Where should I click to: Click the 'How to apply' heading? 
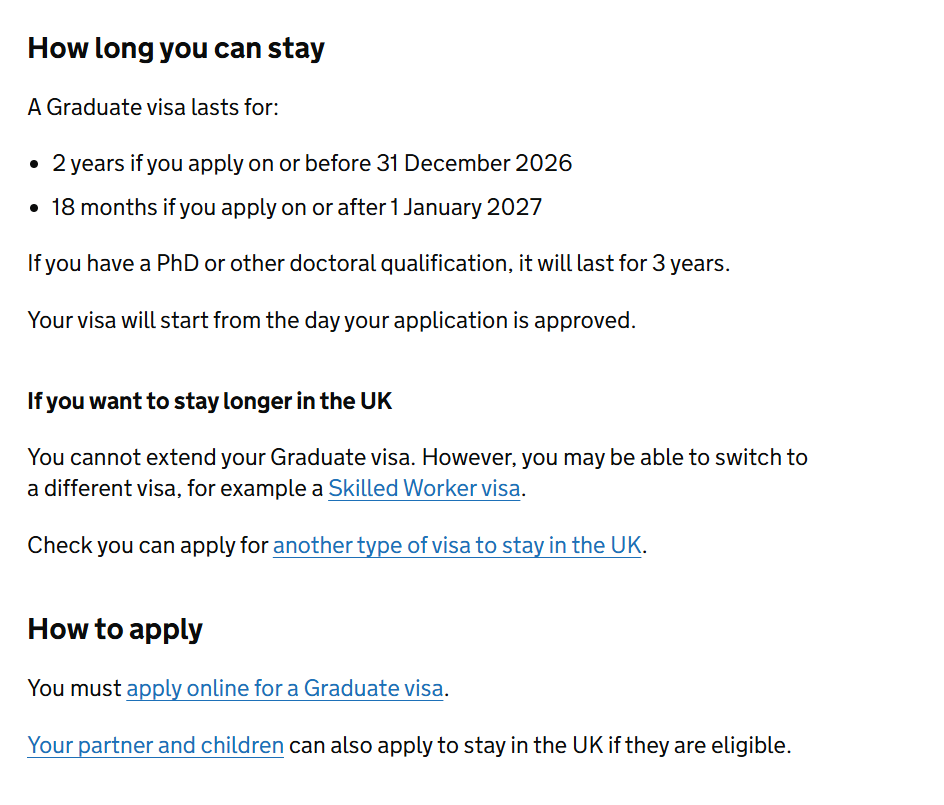coord(115,629)
